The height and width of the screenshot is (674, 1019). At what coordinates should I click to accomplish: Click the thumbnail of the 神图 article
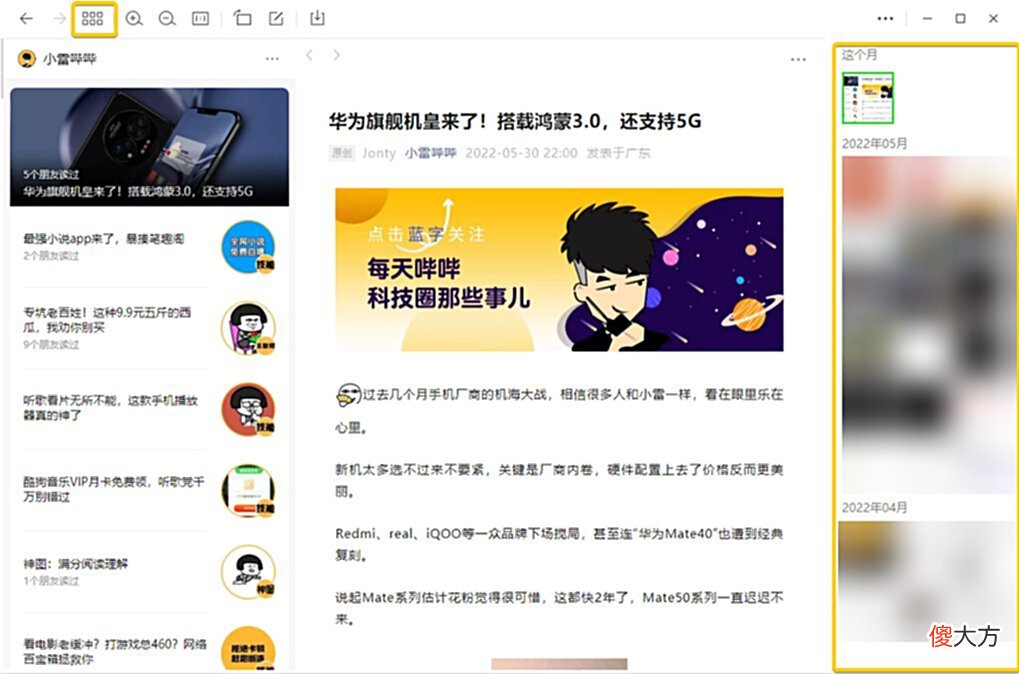[248, 572]
